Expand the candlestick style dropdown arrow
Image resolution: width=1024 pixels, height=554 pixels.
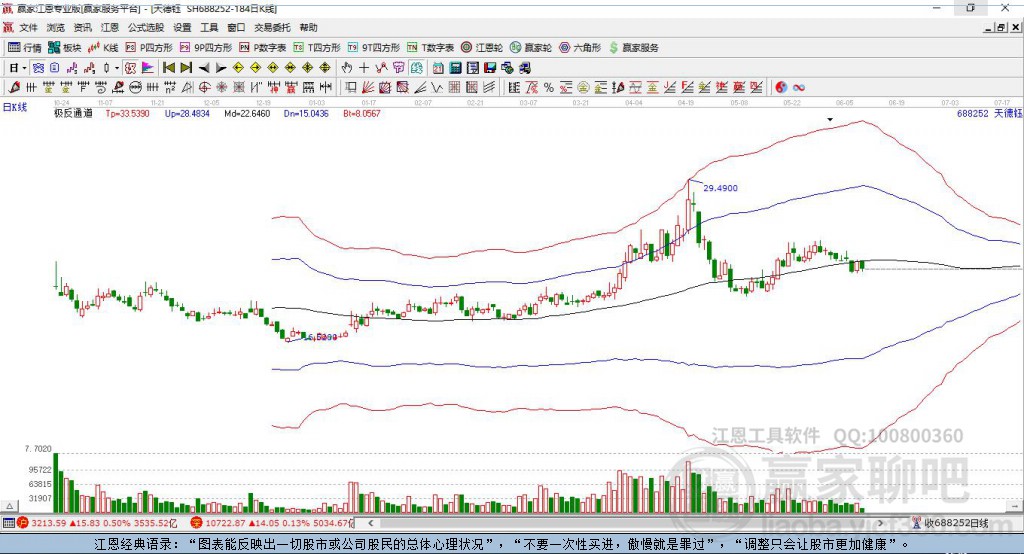tap(117, 68)
